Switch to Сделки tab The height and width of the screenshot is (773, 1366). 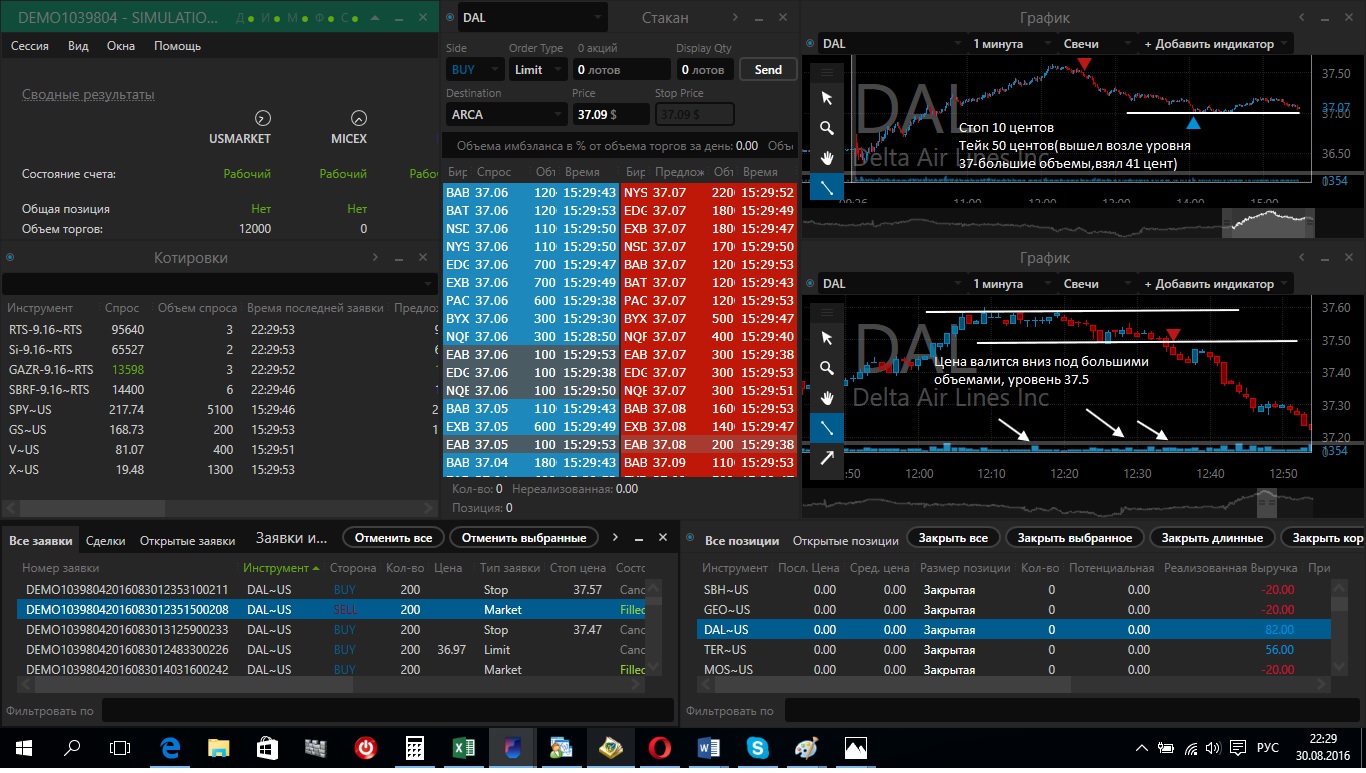coord(106,540)
